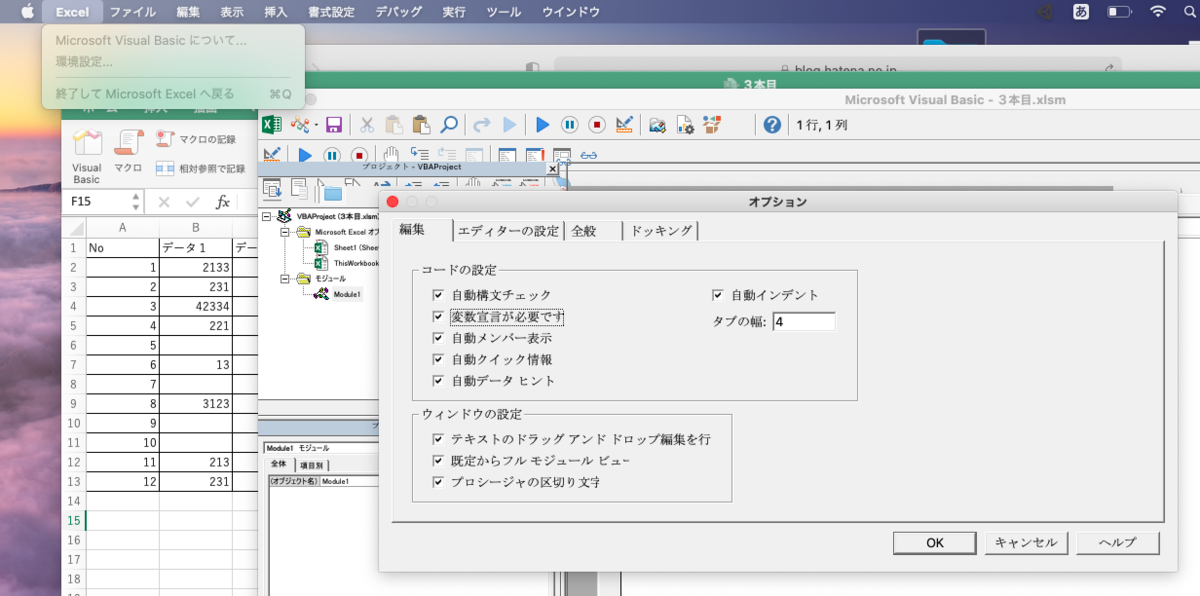
Task: Uncheck 自動構文チェック in code settings
Action: (436, 295)
